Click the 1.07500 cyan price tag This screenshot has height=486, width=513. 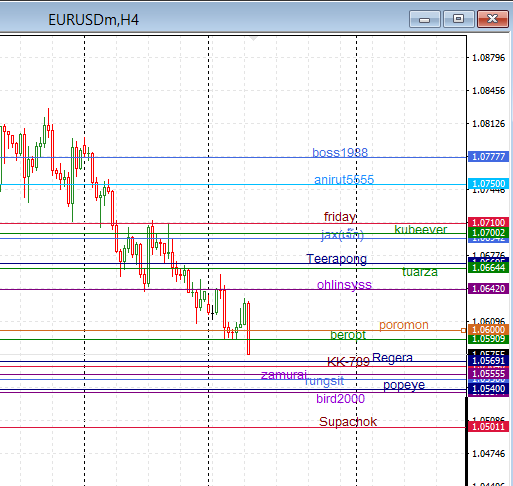(x=488, y=184)
